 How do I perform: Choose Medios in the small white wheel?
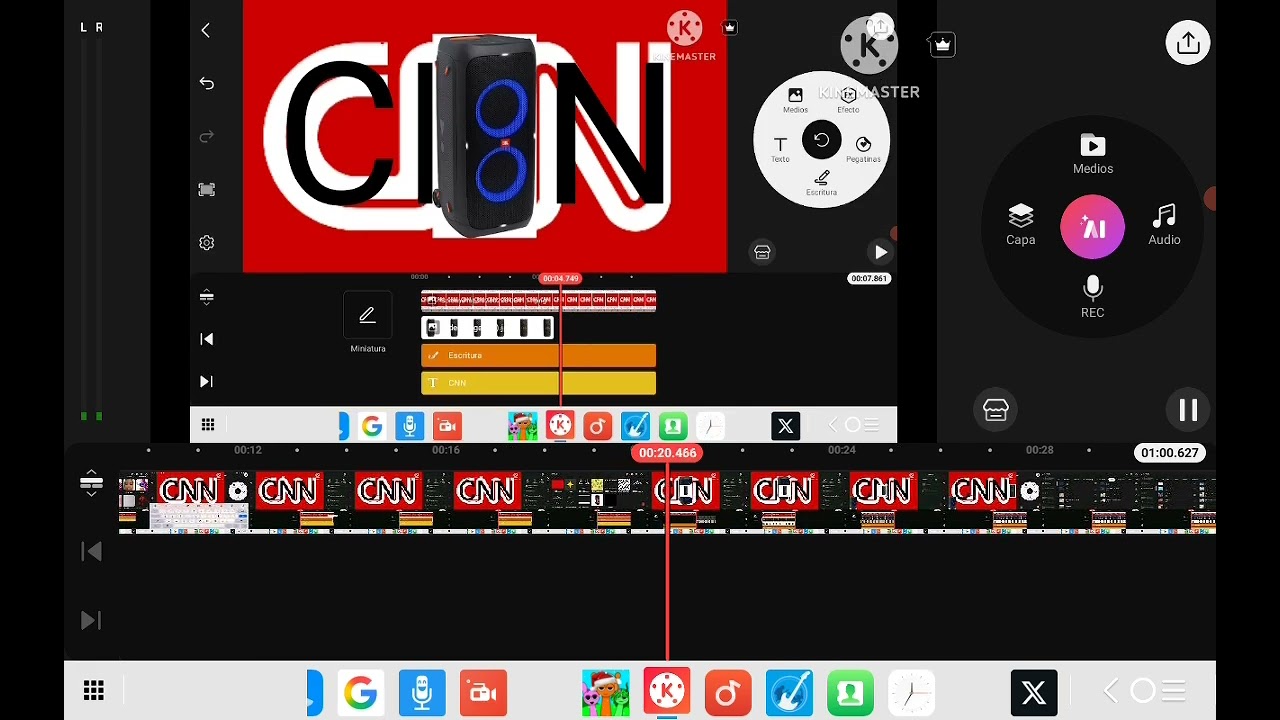[x=795, y=100]
